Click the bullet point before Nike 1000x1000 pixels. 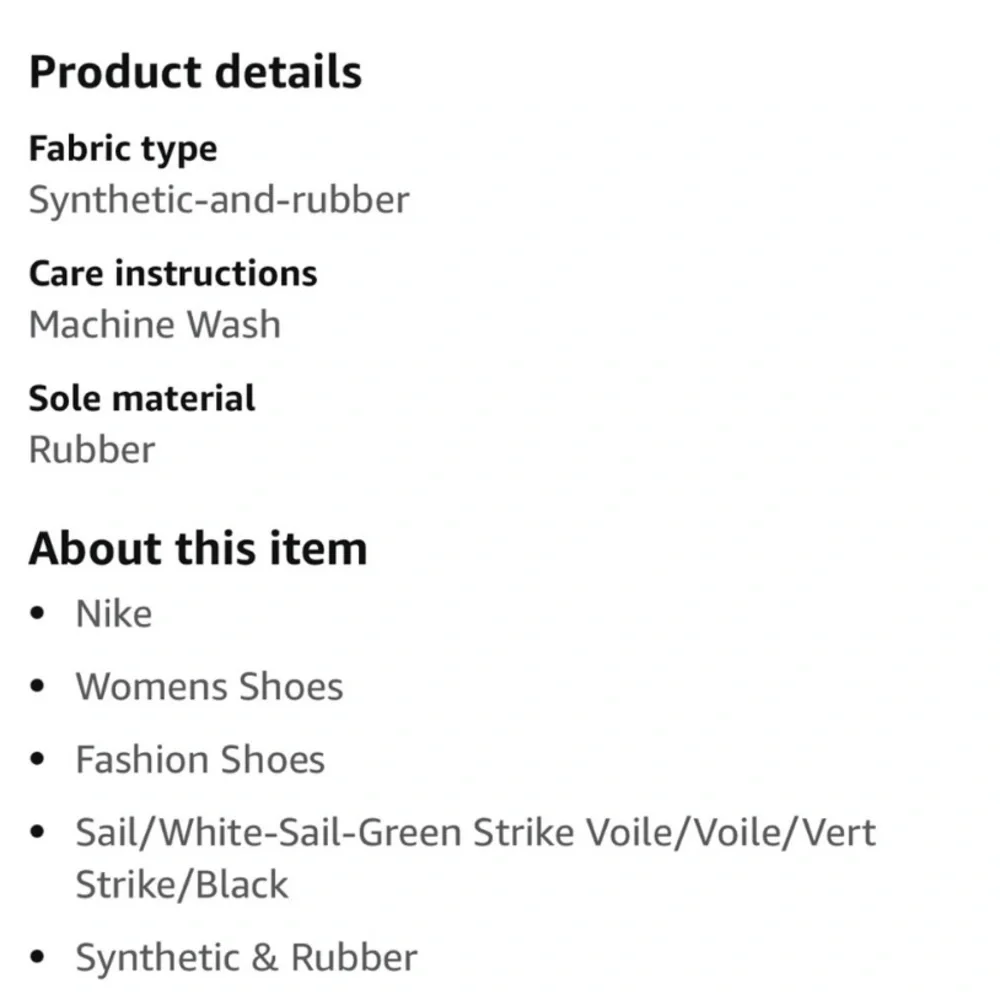click(x=38, y=614)
